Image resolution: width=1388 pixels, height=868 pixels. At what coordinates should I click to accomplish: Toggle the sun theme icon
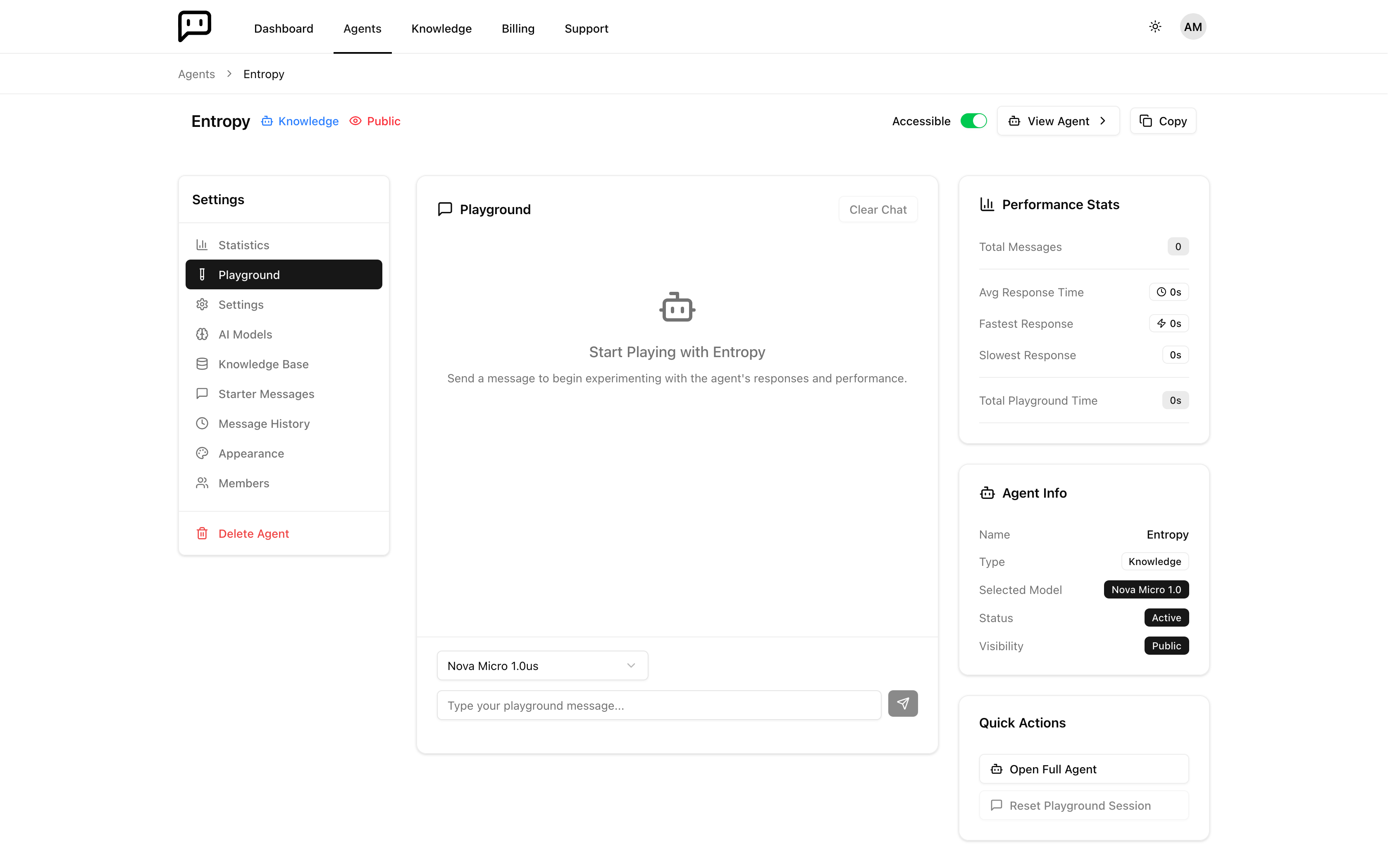[x=1155, y=27]
